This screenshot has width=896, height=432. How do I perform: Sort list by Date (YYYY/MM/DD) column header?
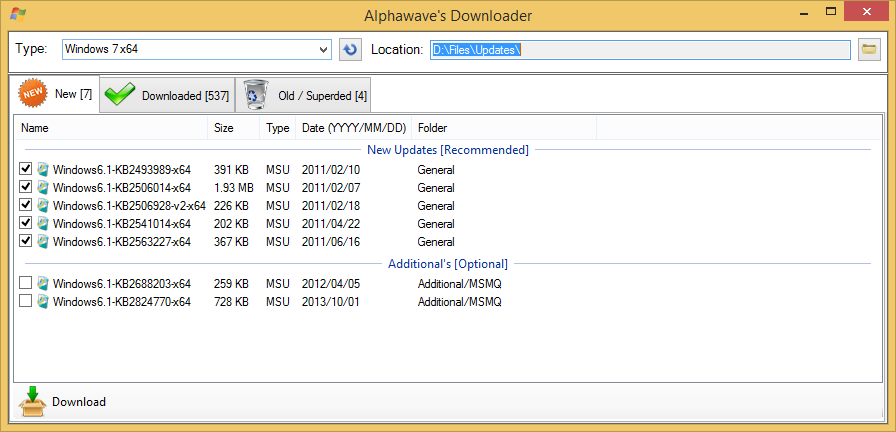[353, 128]
